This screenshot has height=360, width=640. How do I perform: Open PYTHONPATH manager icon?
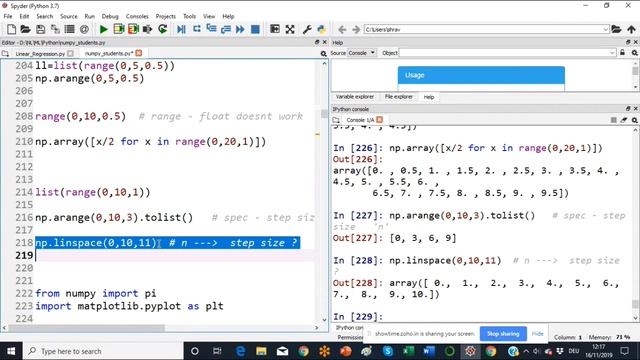[x=322, y=29]
